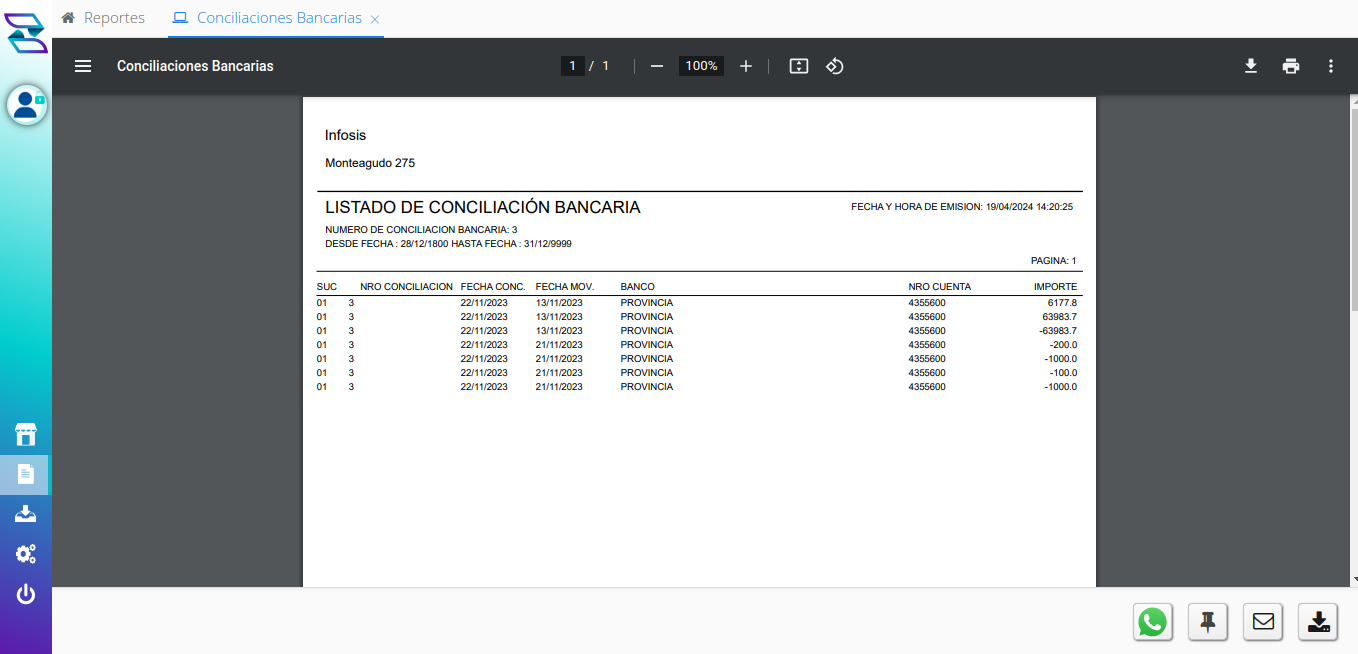The width and height of the screenshot is (1358, 654).
Task: Share report via WhatsApp
Action: tap(1153, 622)
